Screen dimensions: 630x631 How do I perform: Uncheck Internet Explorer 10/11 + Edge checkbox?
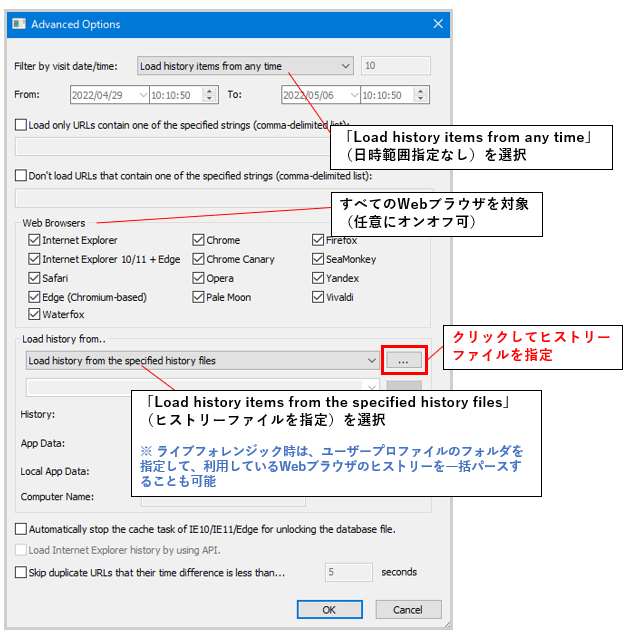[34, 259]
